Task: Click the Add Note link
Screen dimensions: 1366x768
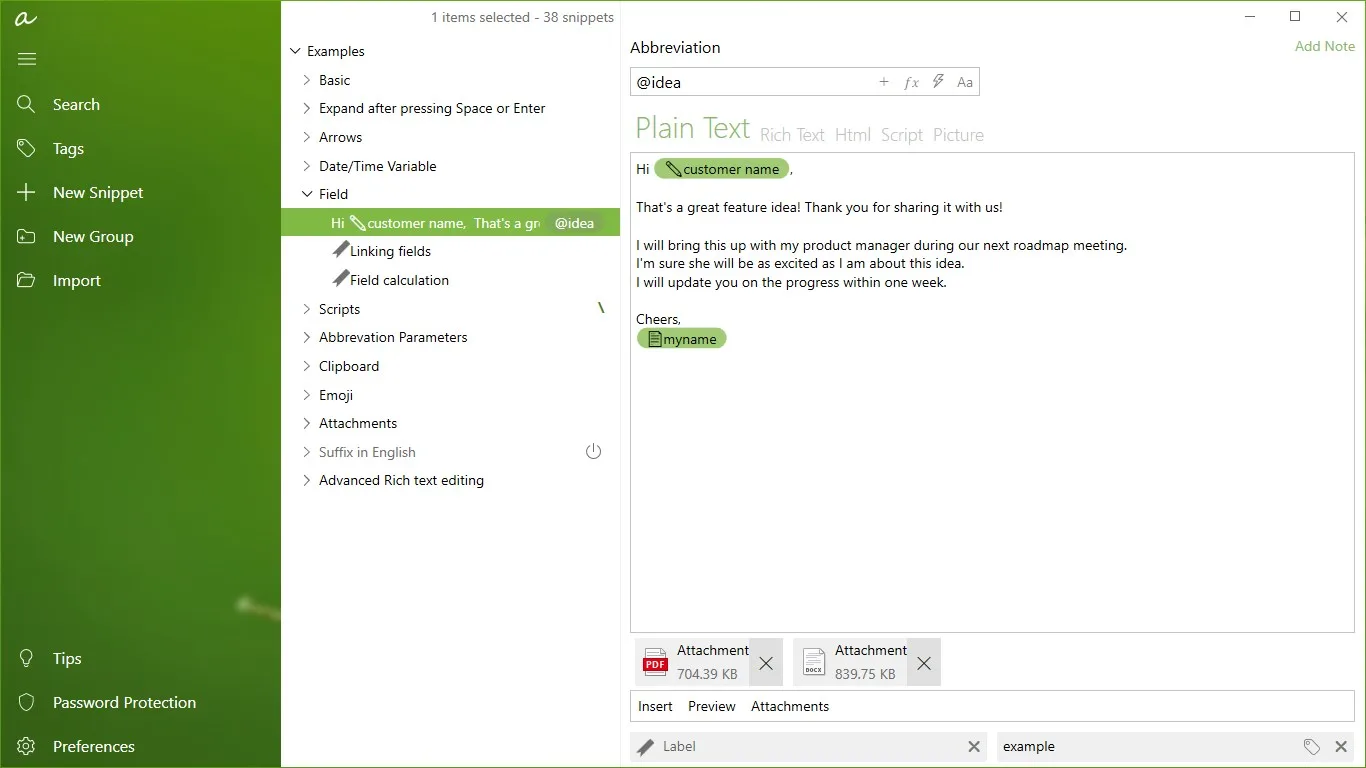Action: (x=1325, y=46)
